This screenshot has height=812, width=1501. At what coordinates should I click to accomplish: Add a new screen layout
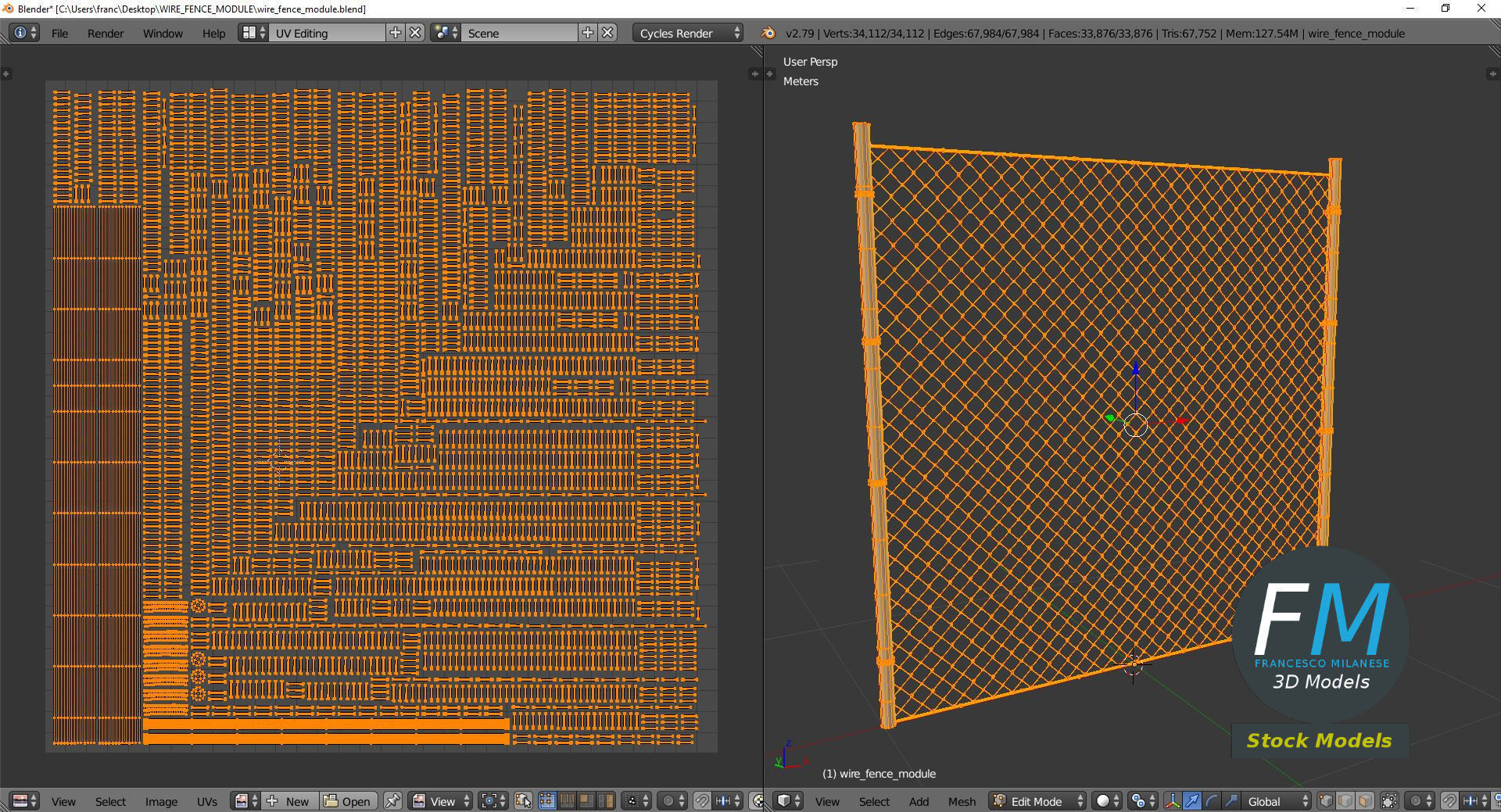pos(396,33)
